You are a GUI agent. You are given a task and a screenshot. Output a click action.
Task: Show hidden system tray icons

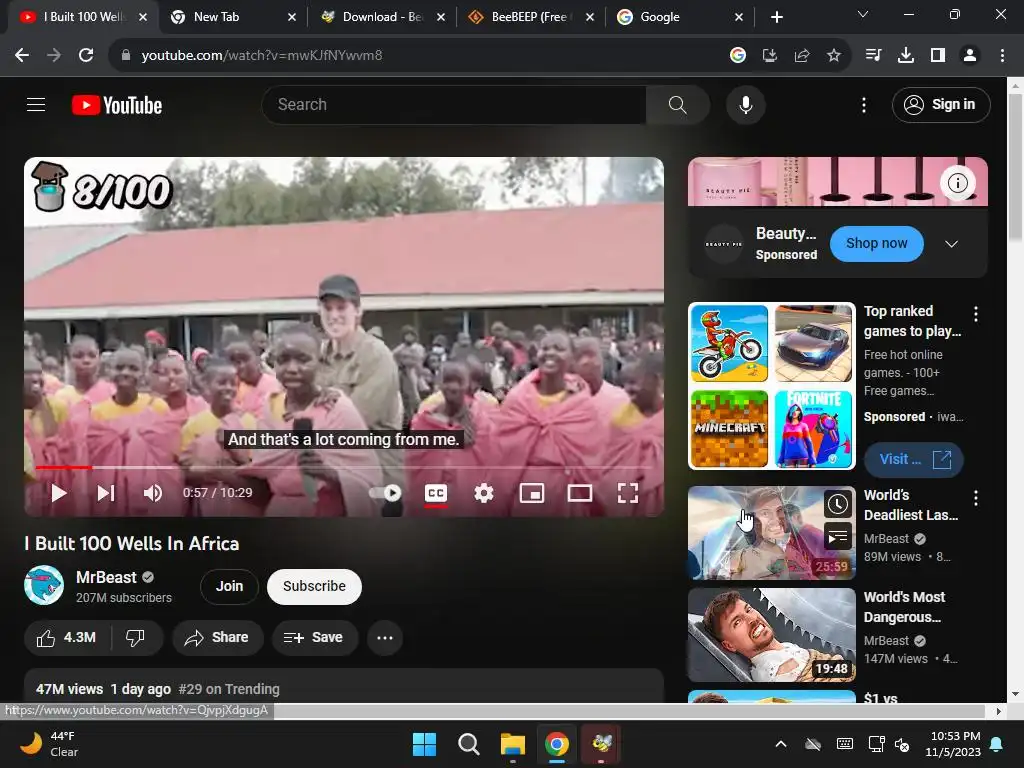point(780,744)
